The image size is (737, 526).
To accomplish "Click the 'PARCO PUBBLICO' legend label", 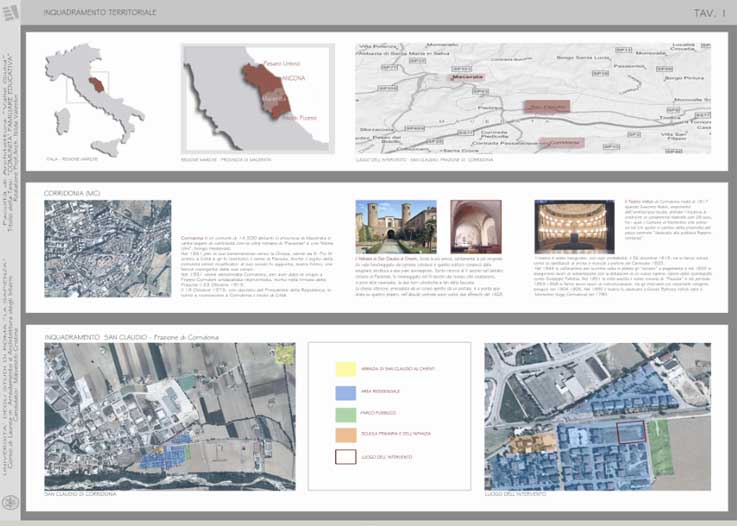I will pyautogui.click(x=378, y=413).
